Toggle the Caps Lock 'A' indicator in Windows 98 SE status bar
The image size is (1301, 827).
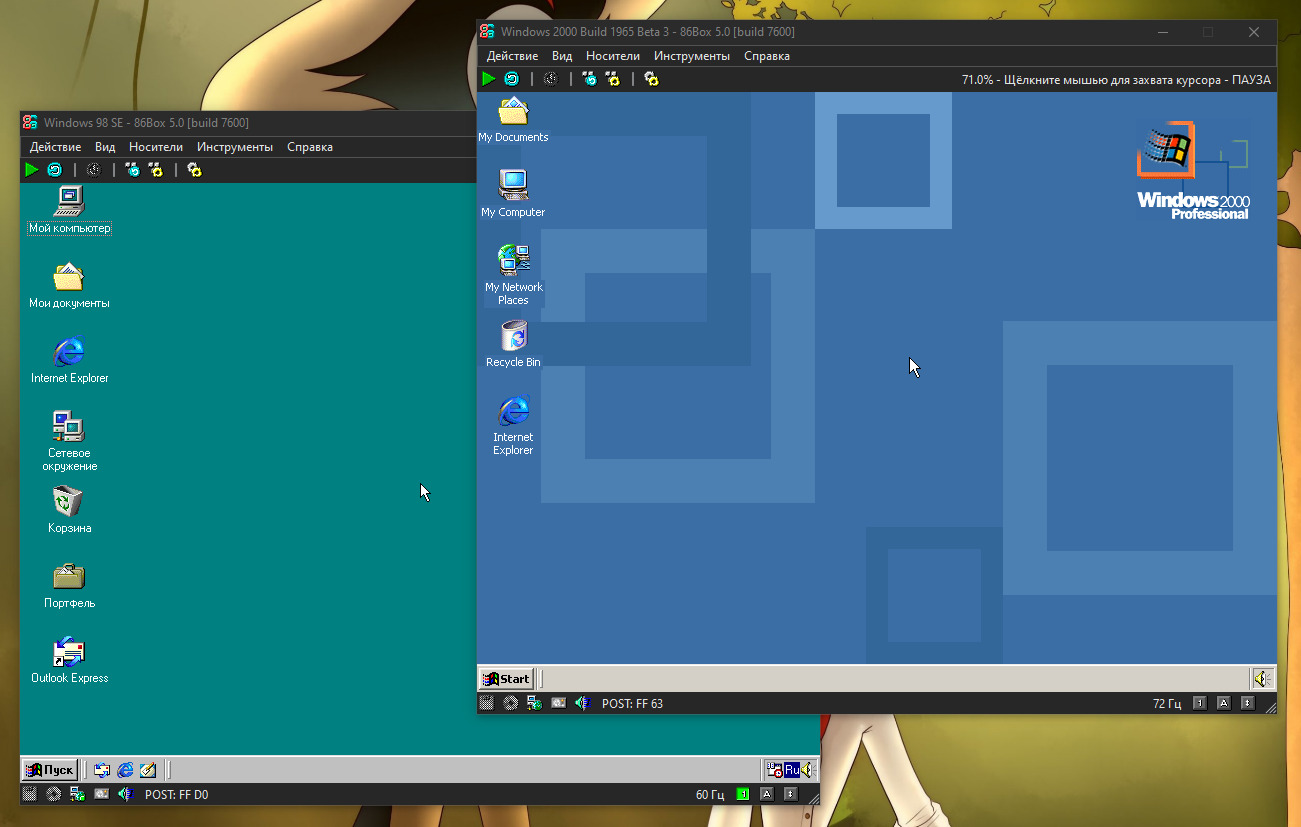coord(766,794)
